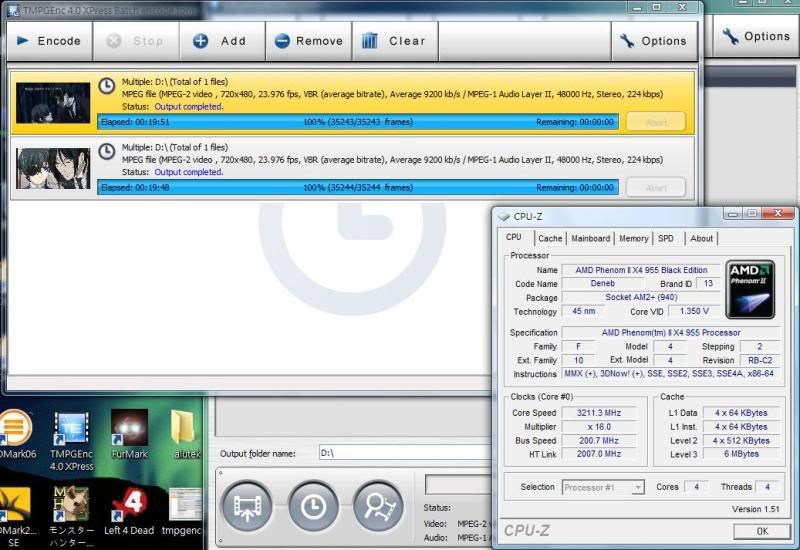Click the first job's Output completed status text

click(189, 107)
